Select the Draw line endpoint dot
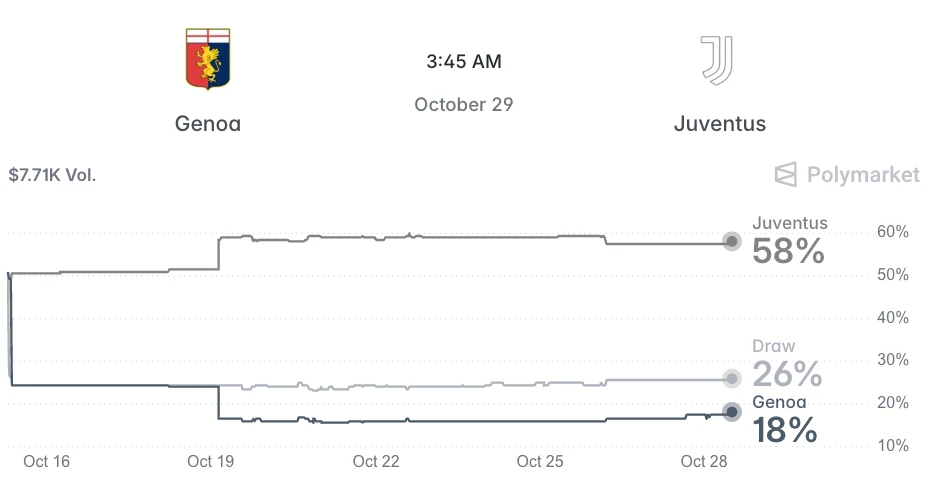The width and height of the screenshot is (932, 498). click(732, 379)
